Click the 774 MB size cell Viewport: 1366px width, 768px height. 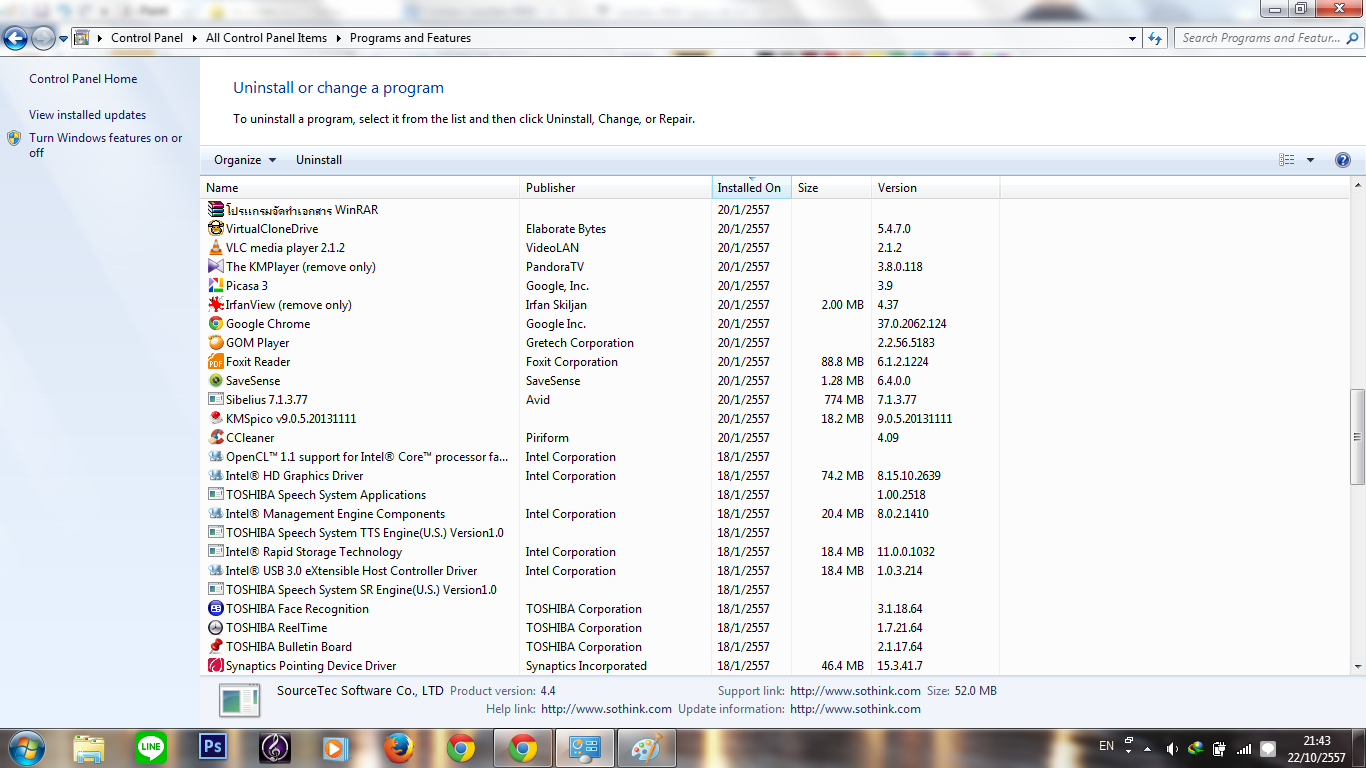tap(844, 400)
